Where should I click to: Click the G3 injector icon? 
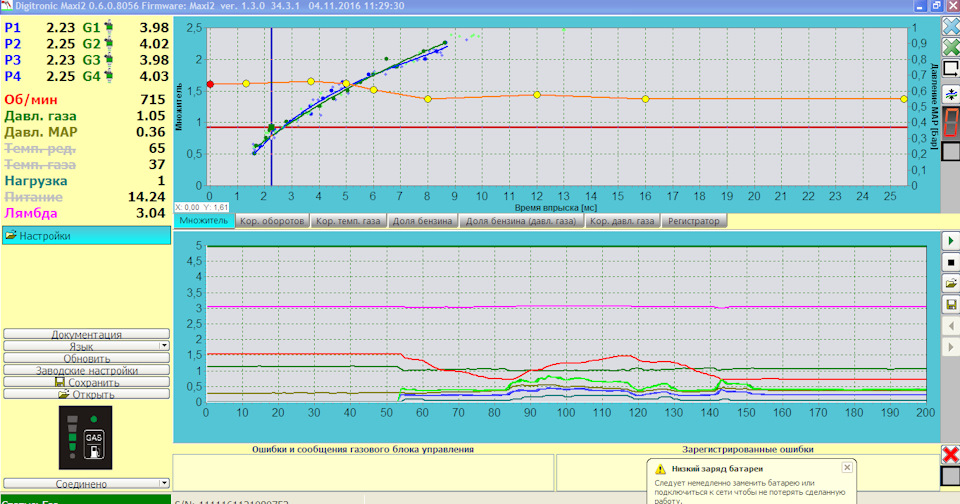pyautogui.click(x=109, y=59)
